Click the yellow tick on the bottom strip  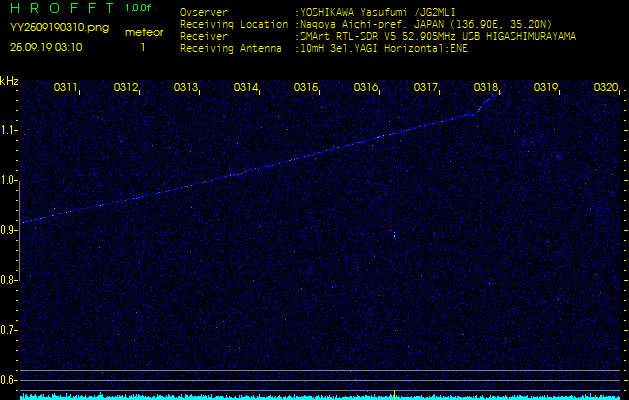396,394
